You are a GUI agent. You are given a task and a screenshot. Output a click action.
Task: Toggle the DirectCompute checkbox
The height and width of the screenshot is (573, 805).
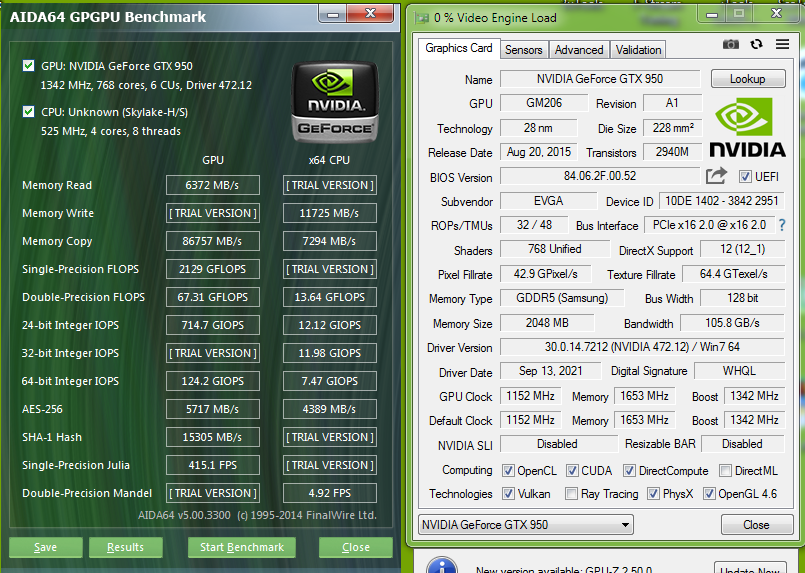click(629, 470)
